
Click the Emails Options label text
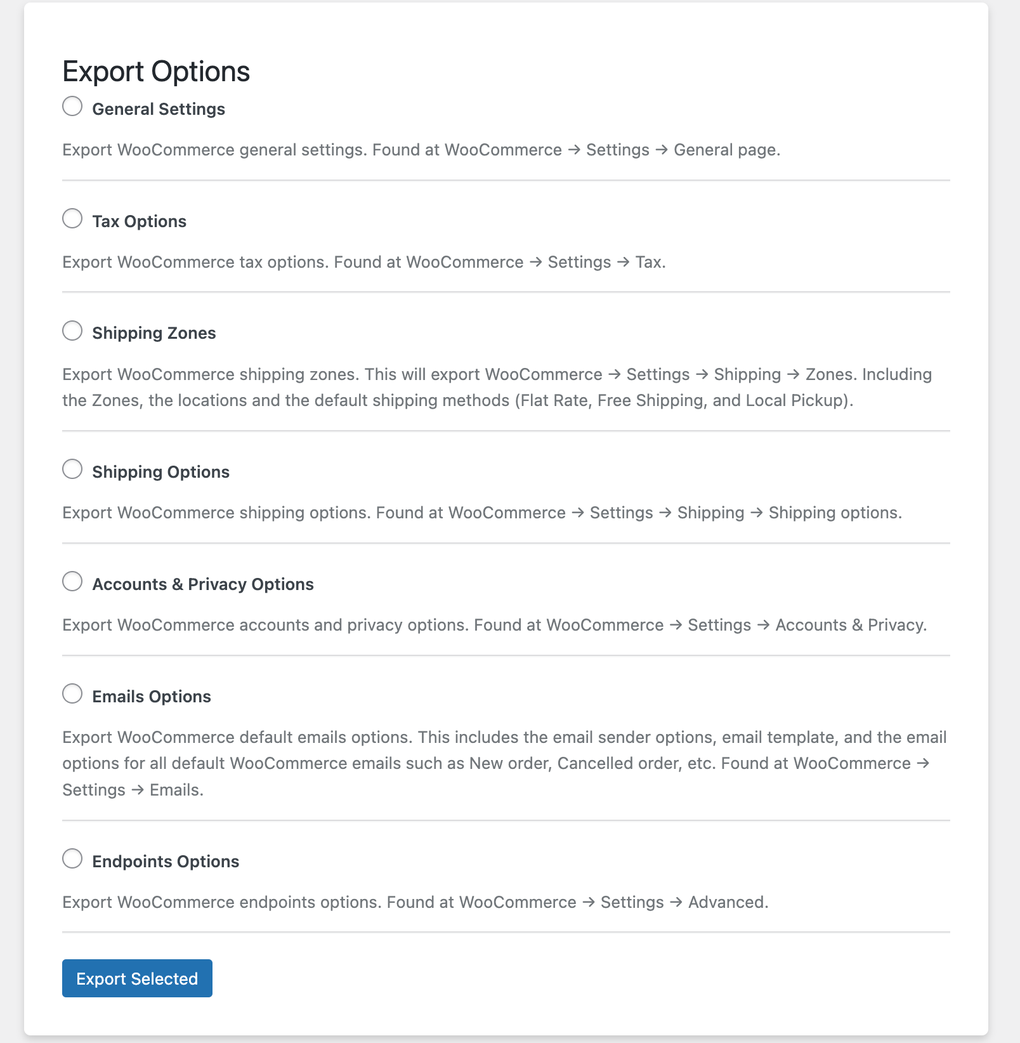(x=151, y=696)
